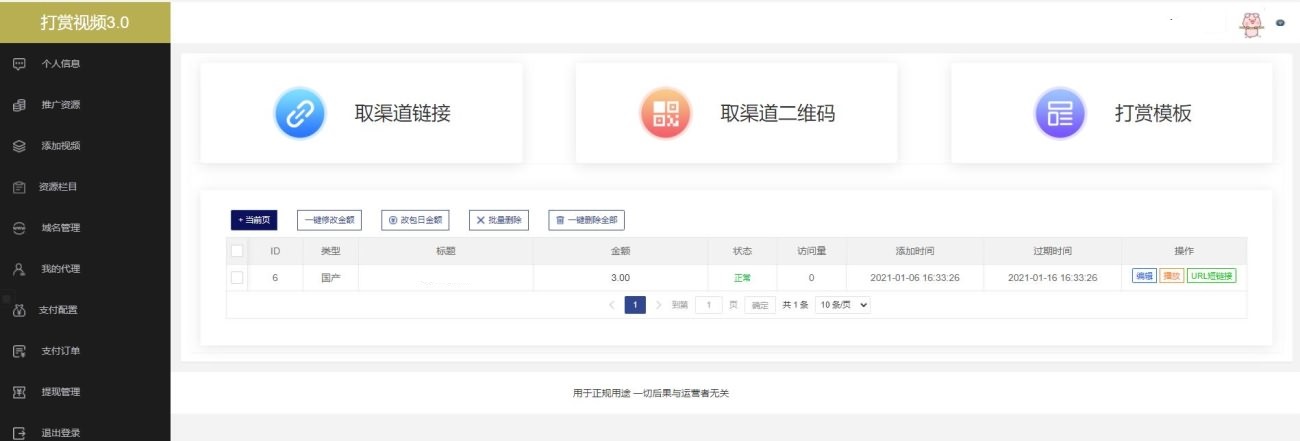Screen dimensions: 1300x441
Task: Click the 改包日金额 button
Action: pyautogui.click(x=414, y=220)
